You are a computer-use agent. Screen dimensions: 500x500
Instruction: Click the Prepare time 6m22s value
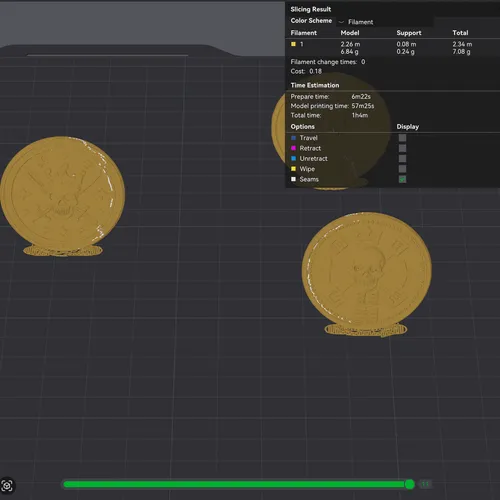pos(361,97)
